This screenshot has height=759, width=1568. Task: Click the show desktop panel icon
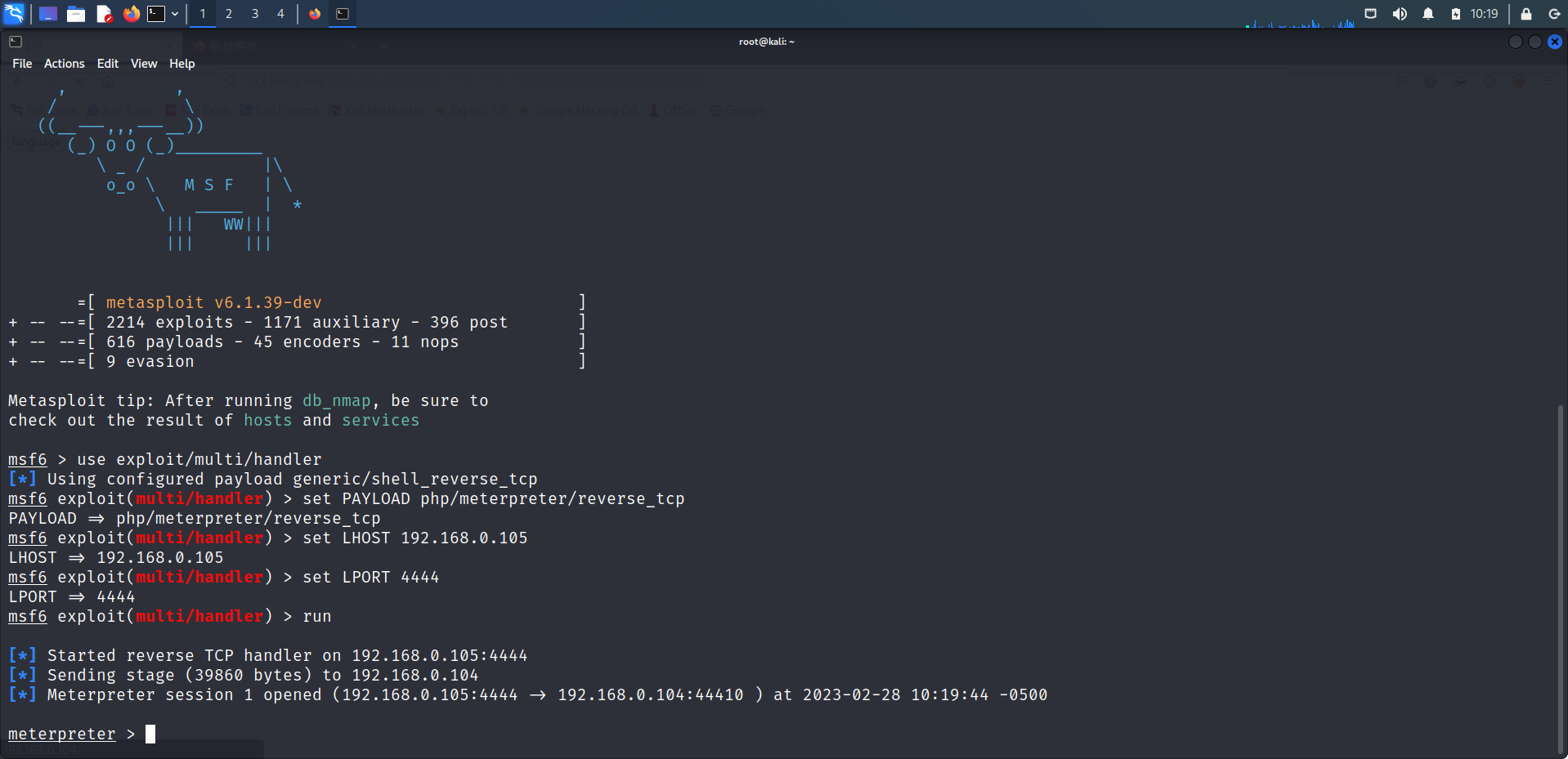tap(48, 14)
